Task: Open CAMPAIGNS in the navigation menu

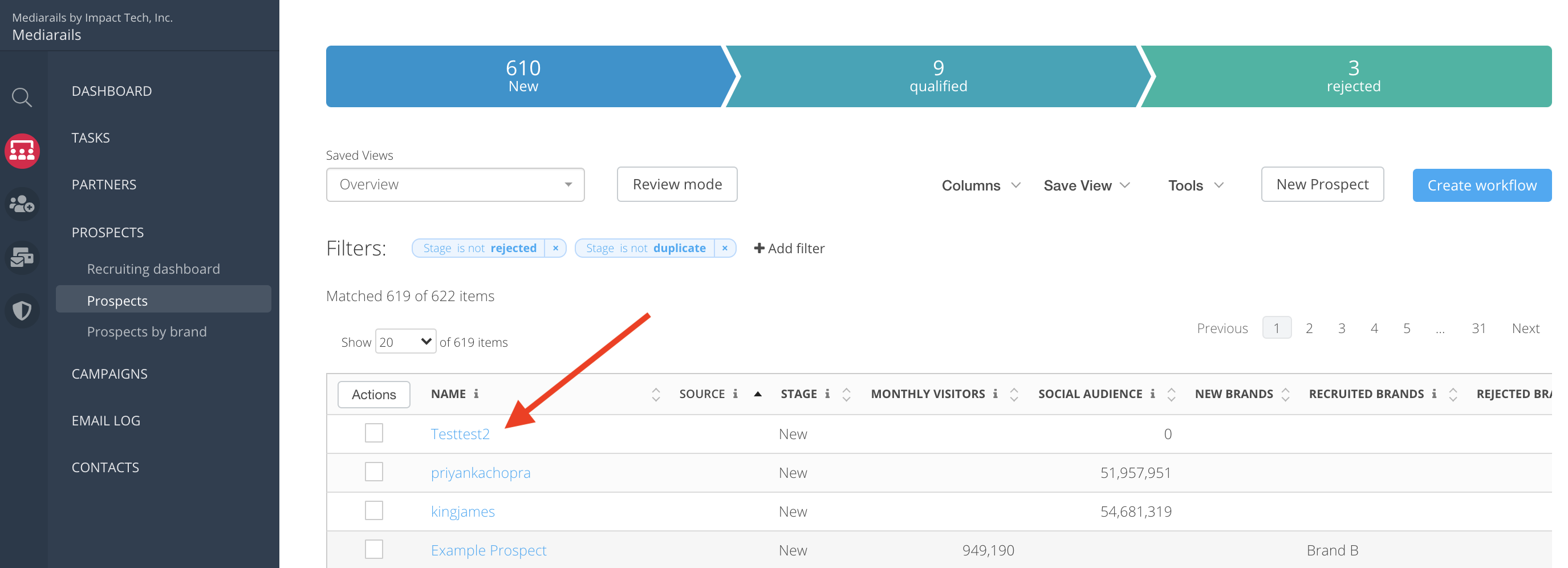Action: coord(109,374)
